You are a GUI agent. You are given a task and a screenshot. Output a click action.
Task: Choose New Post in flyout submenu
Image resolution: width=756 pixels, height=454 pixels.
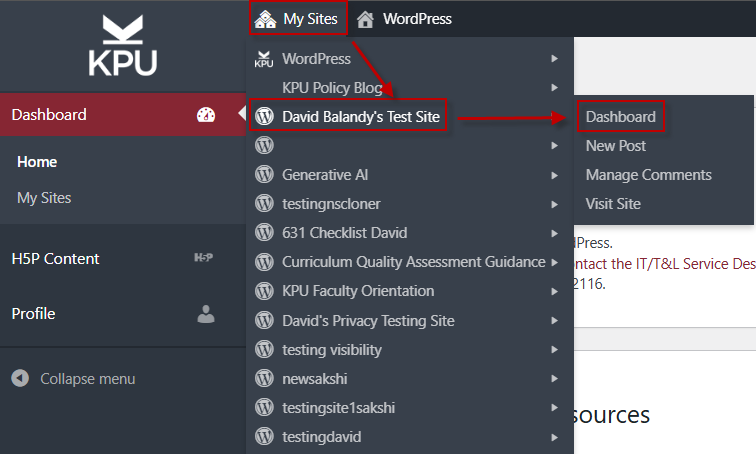click(x=615, y=146)
